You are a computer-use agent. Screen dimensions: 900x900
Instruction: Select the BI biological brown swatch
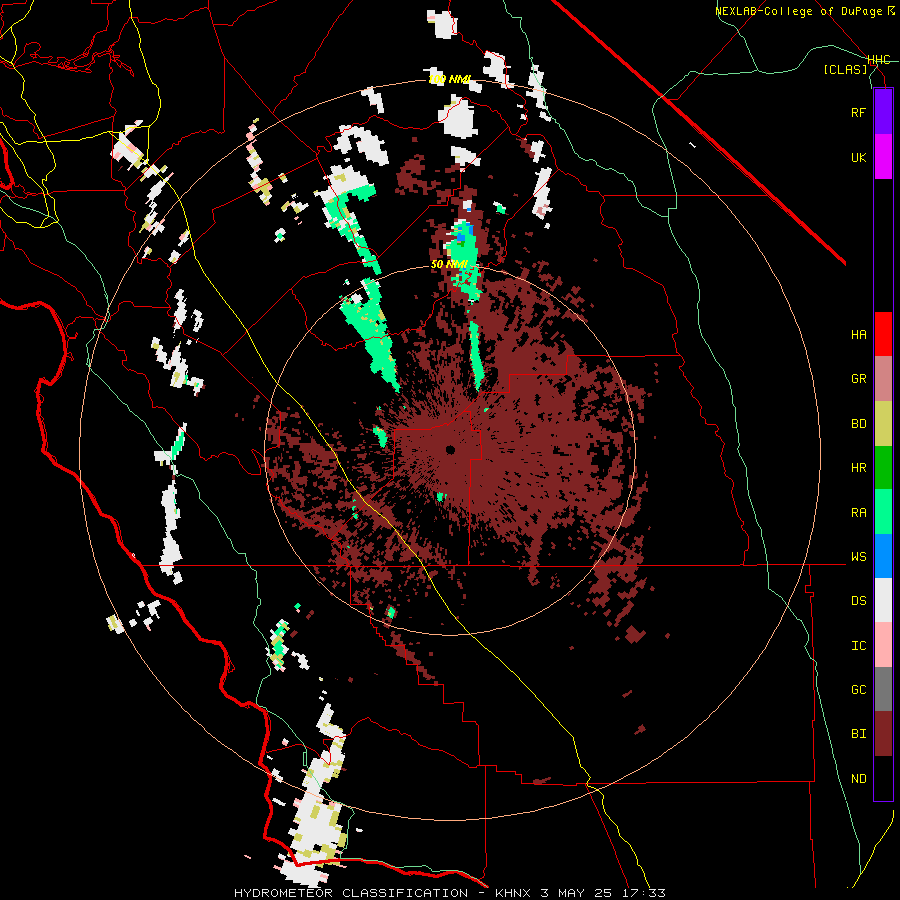click(883, 734)
